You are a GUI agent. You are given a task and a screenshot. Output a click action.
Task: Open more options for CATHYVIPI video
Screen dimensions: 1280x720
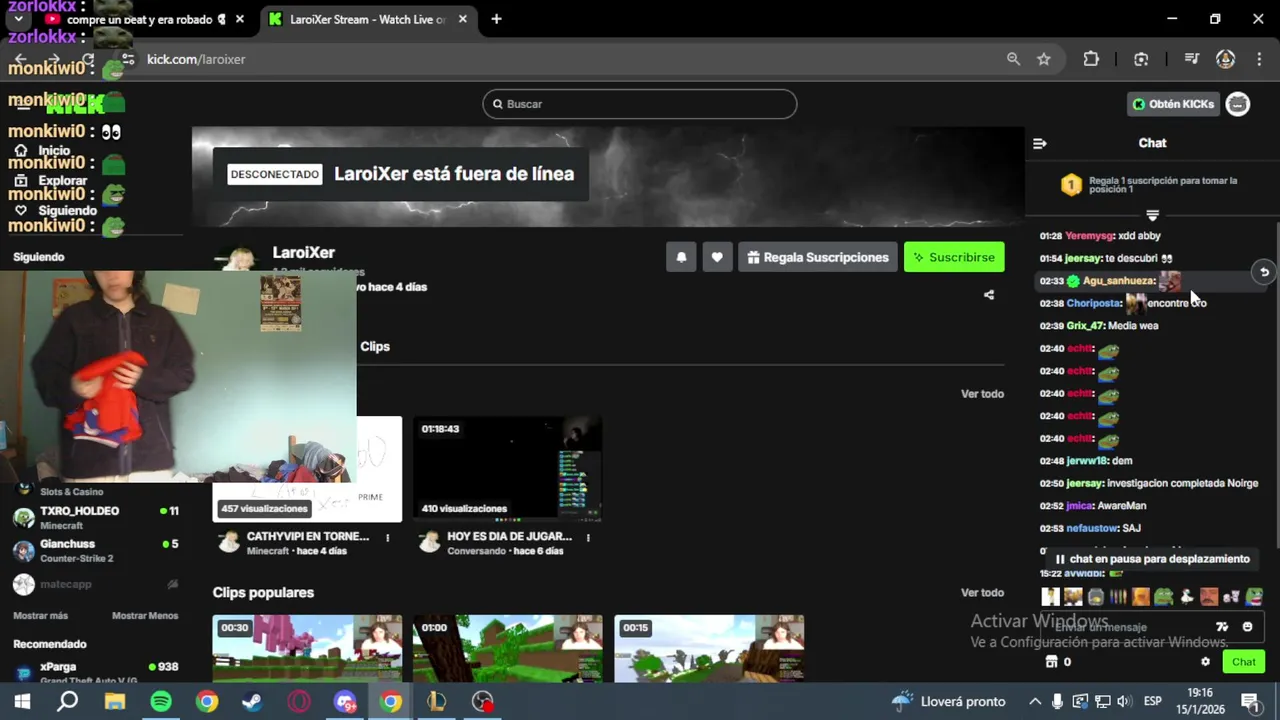pyautogui.click(x=388, y=537)
